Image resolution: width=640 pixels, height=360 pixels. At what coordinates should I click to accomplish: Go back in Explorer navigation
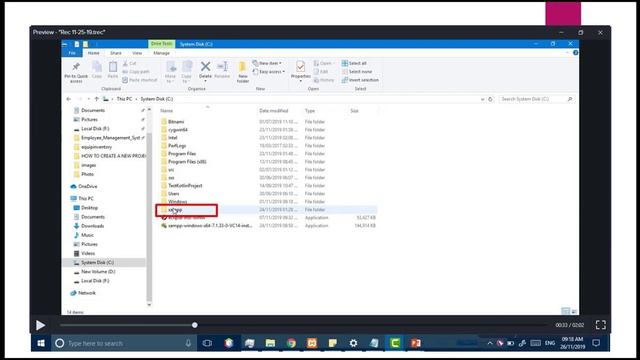coord(69,99)
